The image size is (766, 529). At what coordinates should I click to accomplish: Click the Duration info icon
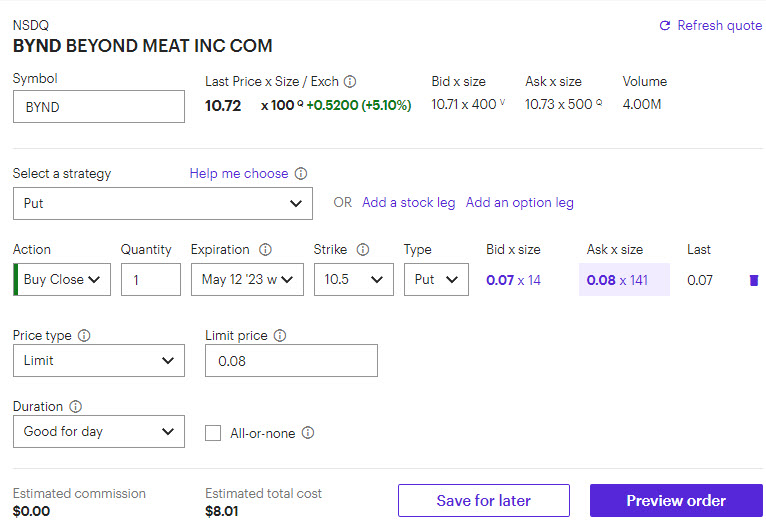click(76, 407)
